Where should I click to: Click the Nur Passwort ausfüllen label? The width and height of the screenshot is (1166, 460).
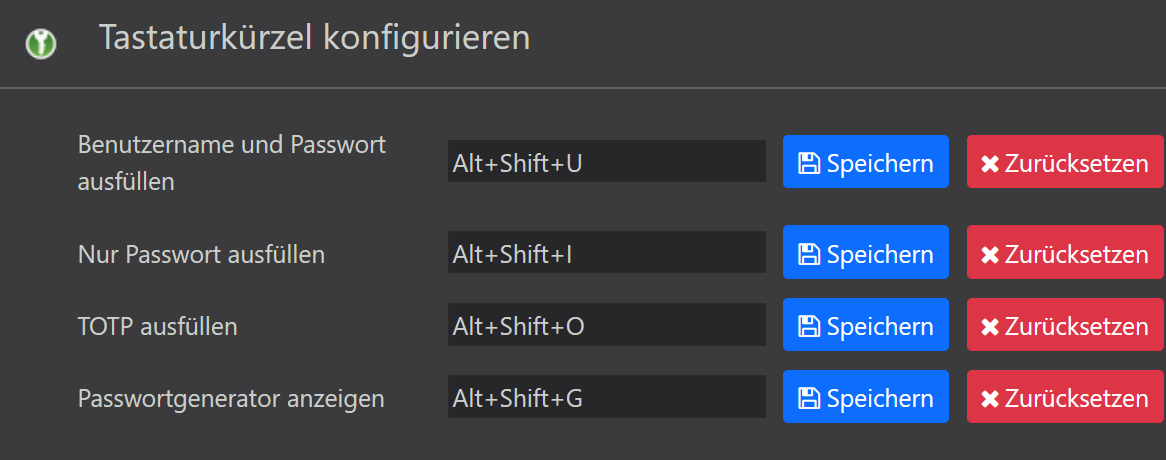click(201, 254)
